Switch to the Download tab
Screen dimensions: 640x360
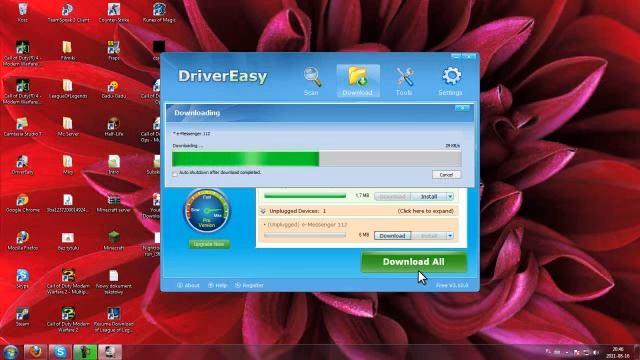pyautogui.click(x=358, y=81)
